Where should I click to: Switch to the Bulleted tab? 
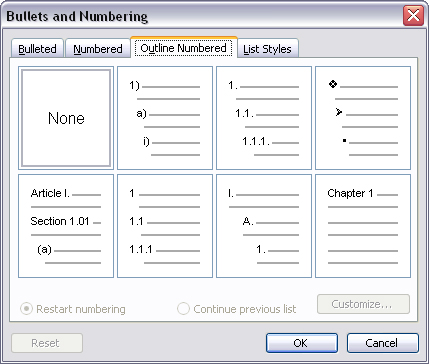37,49
